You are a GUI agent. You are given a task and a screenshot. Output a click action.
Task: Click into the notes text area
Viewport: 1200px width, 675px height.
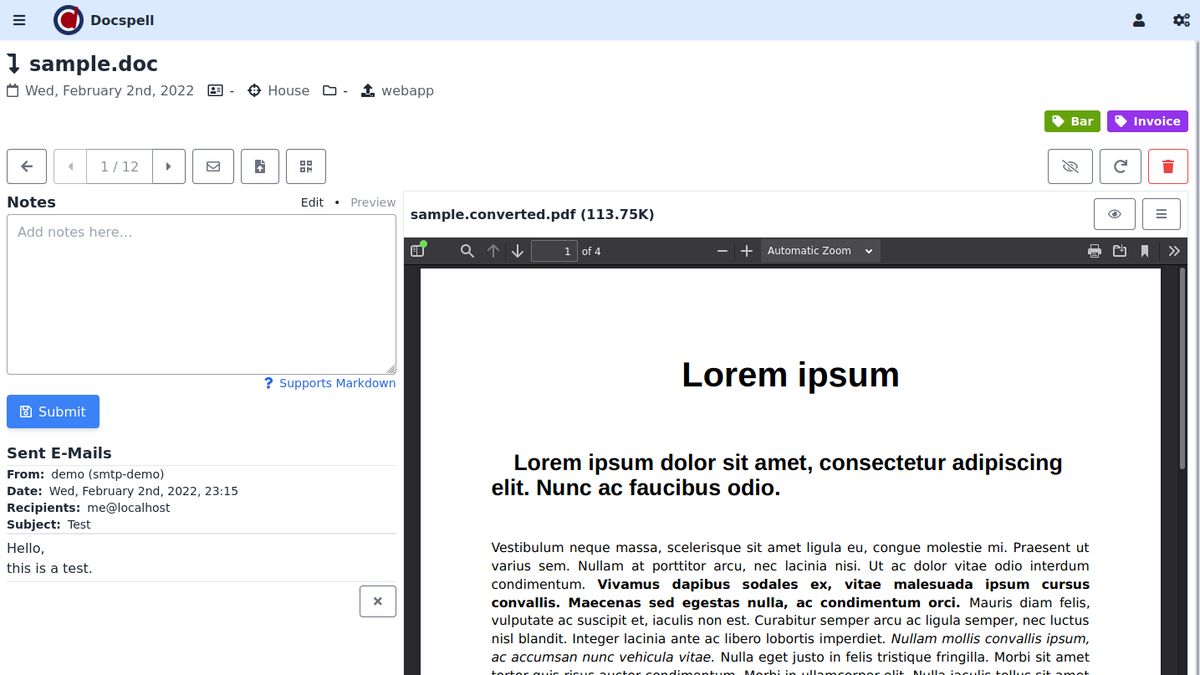[201, 294]
